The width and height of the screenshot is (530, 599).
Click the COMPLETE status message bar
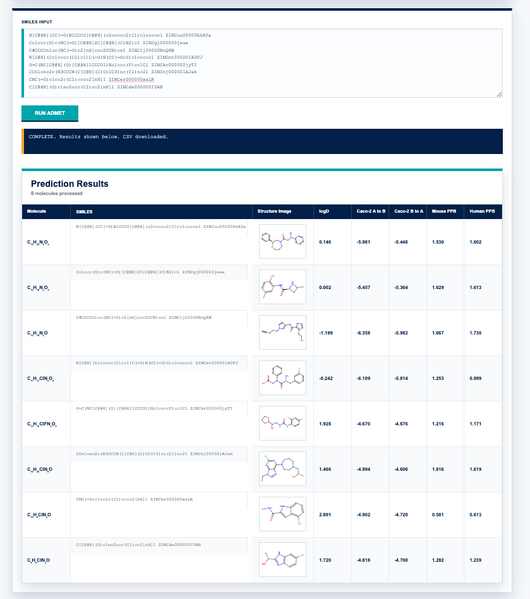coord(262,141)
